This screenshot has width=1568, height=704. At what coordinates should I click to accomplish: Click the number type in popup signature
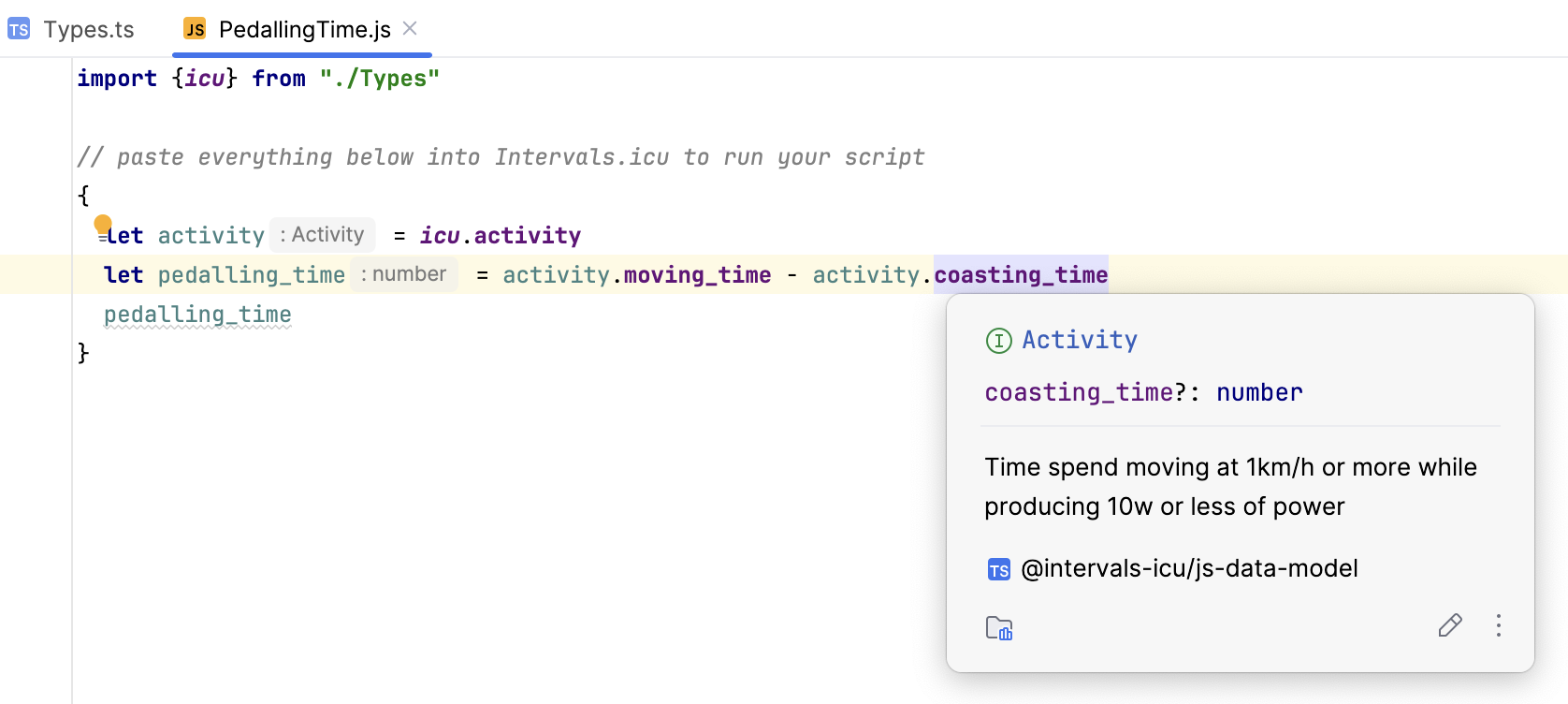1259,392
